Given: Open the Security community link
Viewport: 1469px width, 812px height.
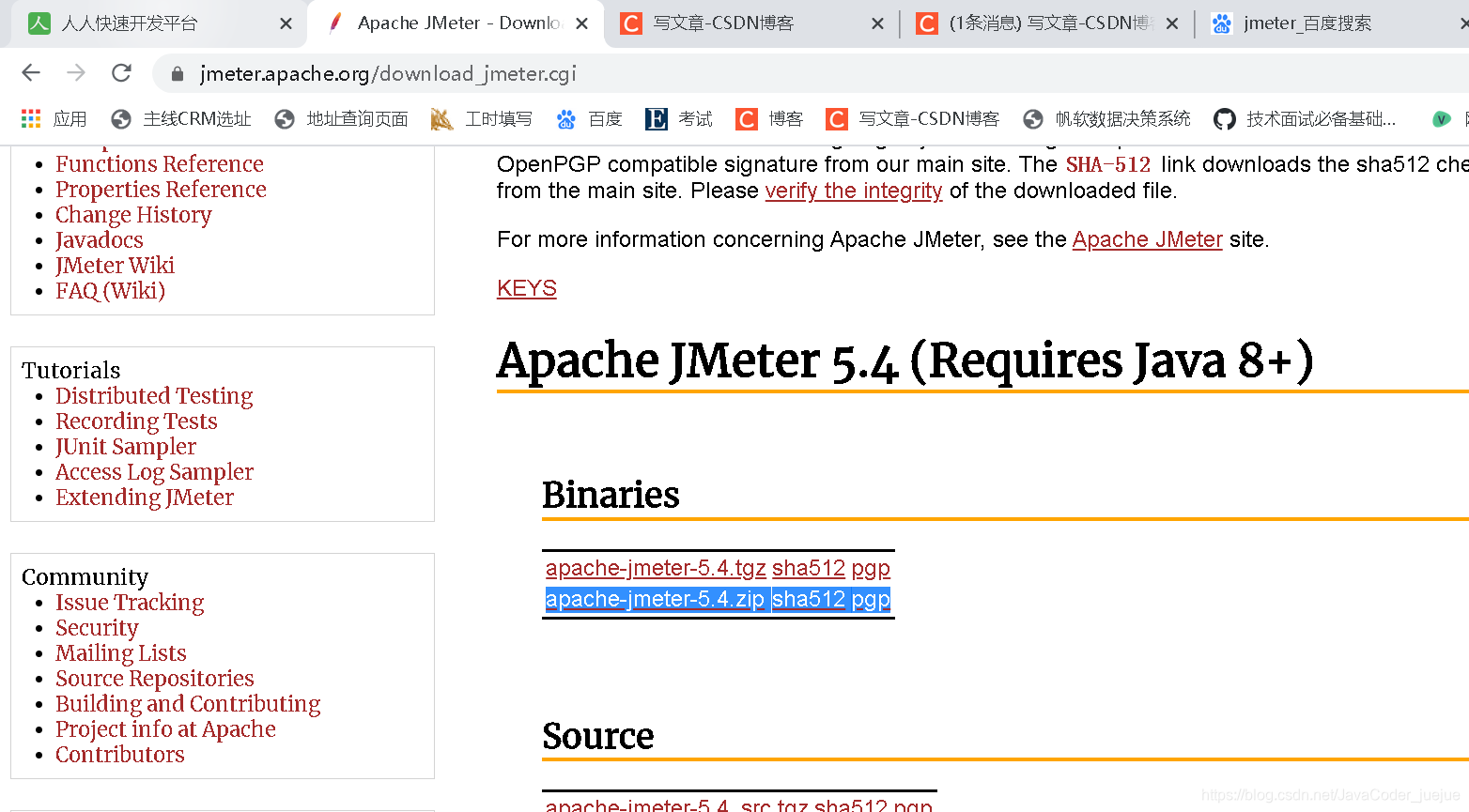Looking at the screenshot, I should (x=97, y=628).
